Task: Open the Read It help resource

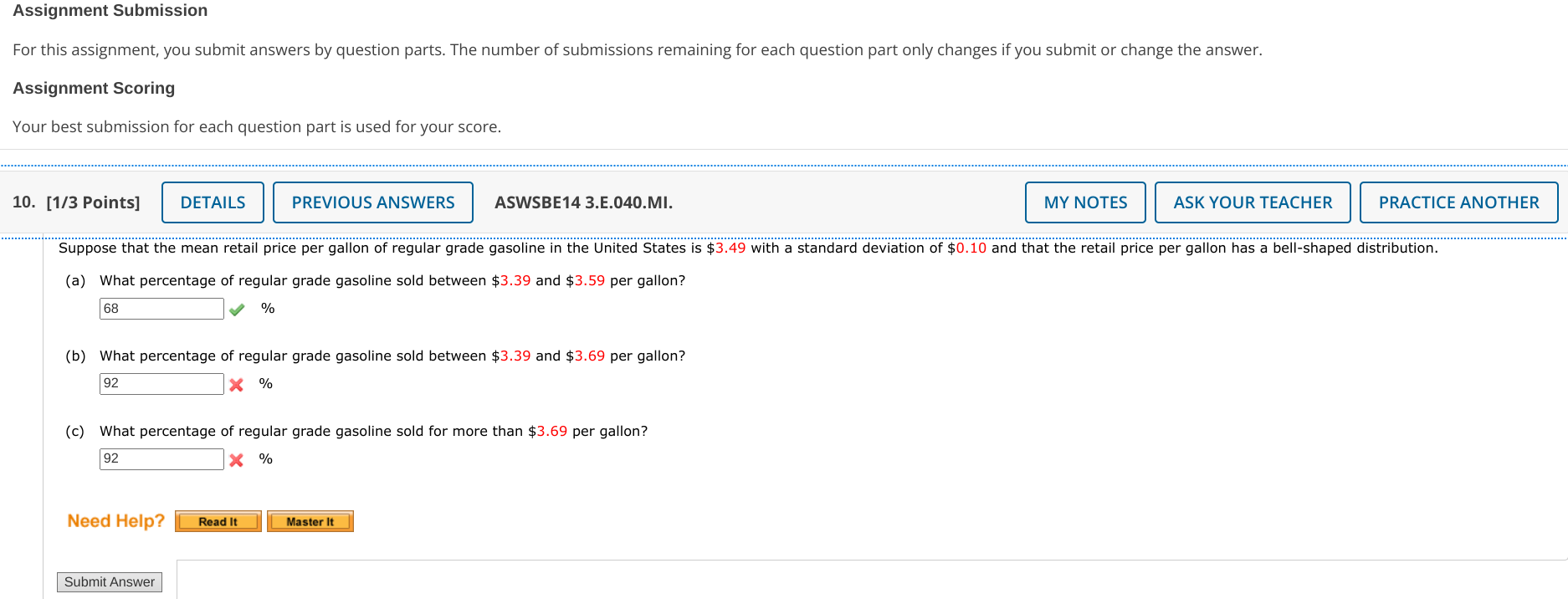Action: pos(218,521)
